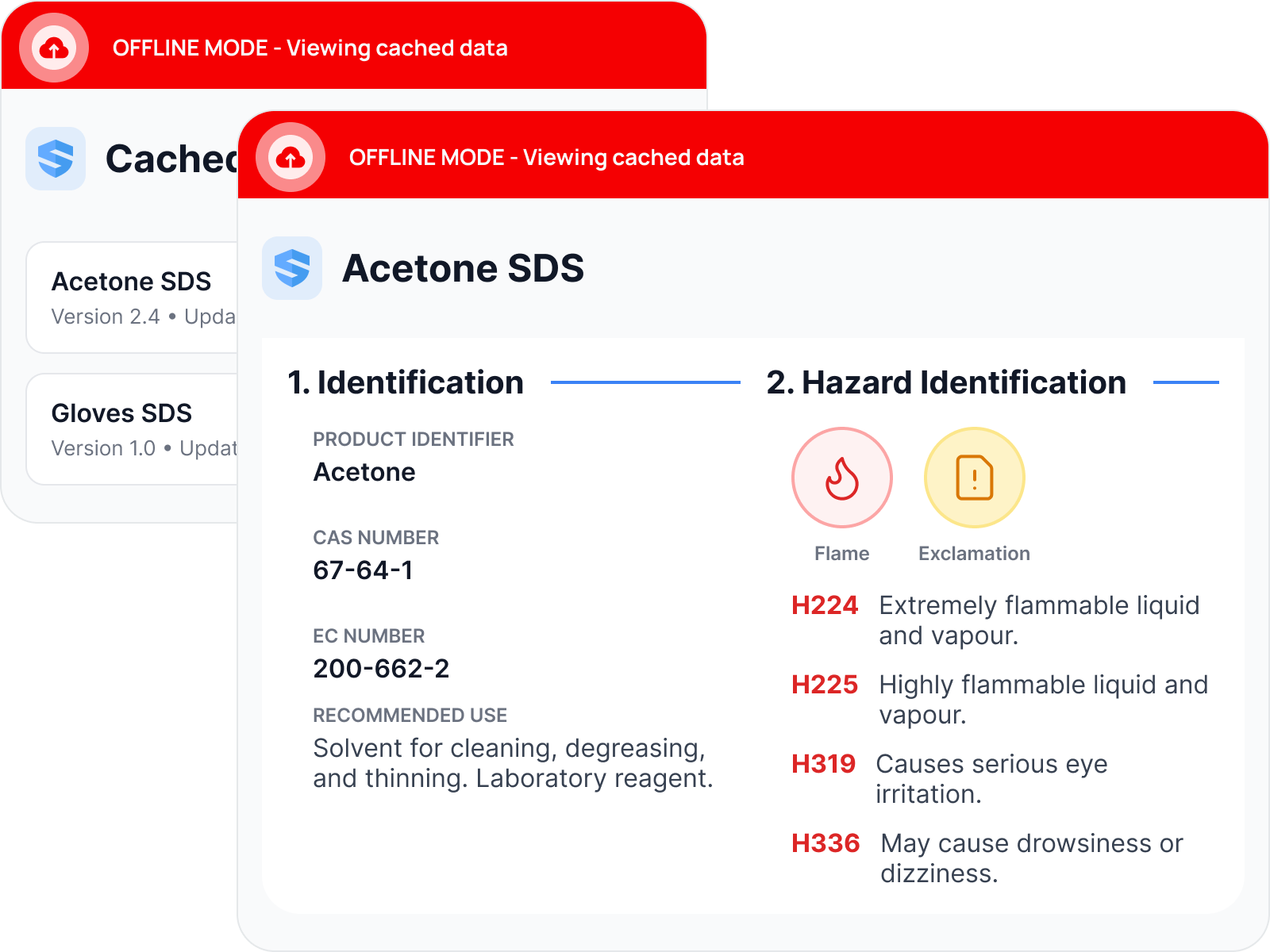Click the RECOMMENDED USE label
The image size is (1270, 952).
tap(410, 715)
